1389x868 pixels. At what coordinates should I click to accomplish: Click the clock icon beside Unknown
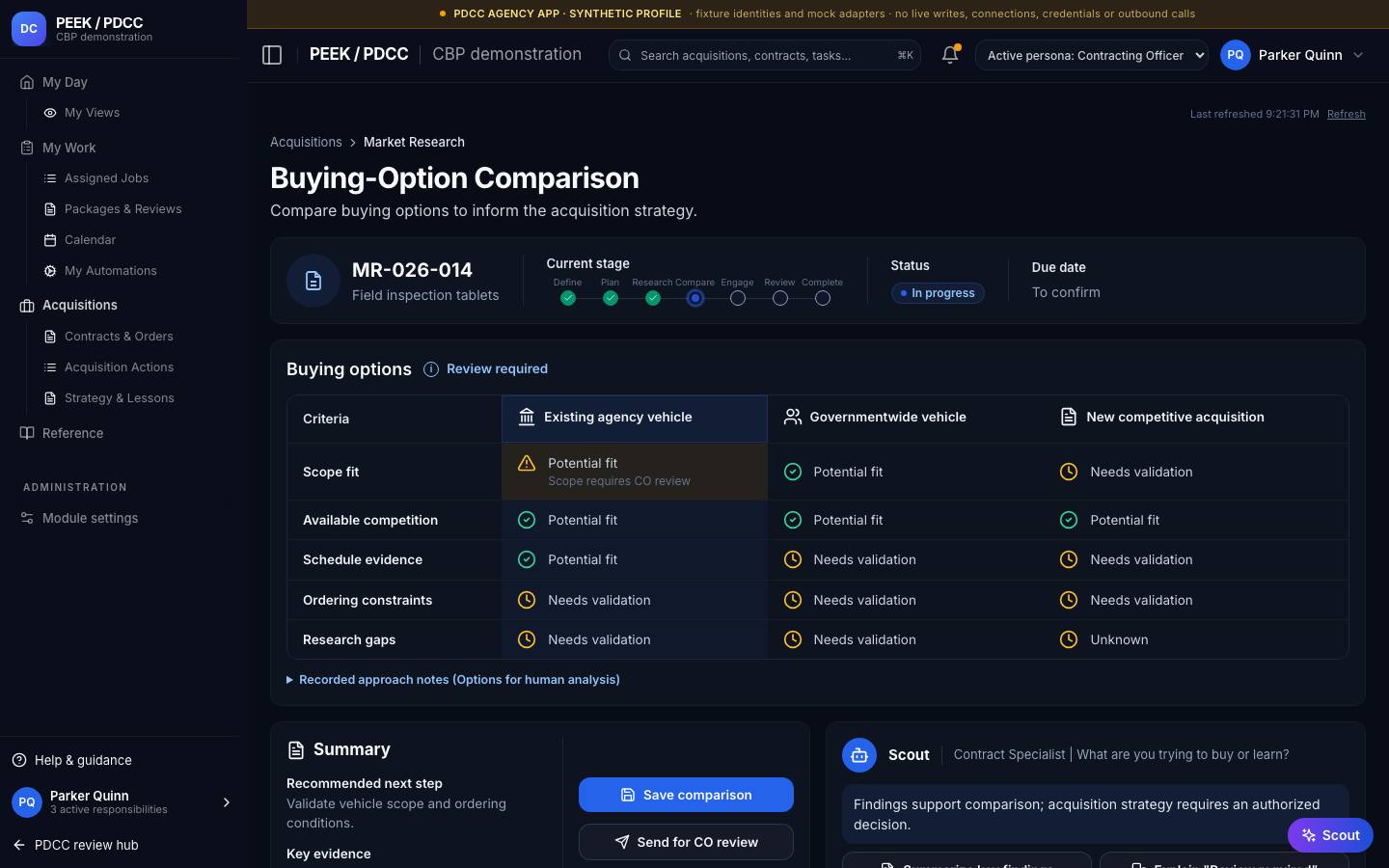tap(1069, 639)
